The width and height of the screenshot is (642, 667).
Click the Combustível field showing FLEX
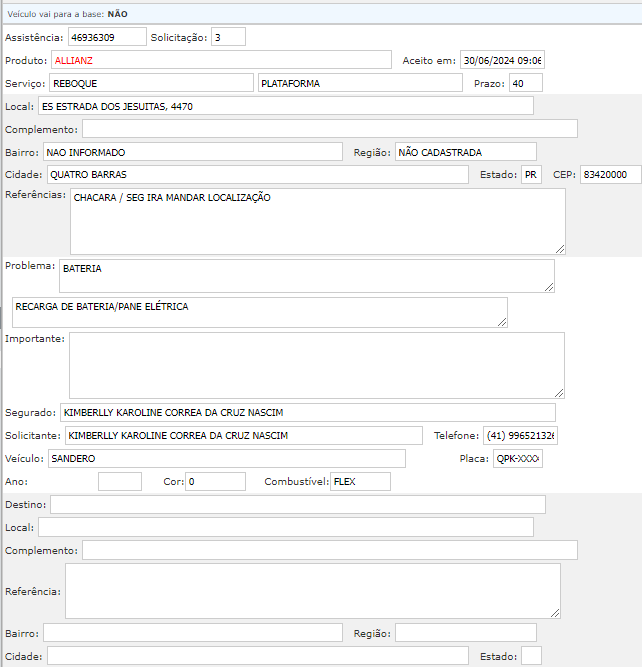pos(360,482)
